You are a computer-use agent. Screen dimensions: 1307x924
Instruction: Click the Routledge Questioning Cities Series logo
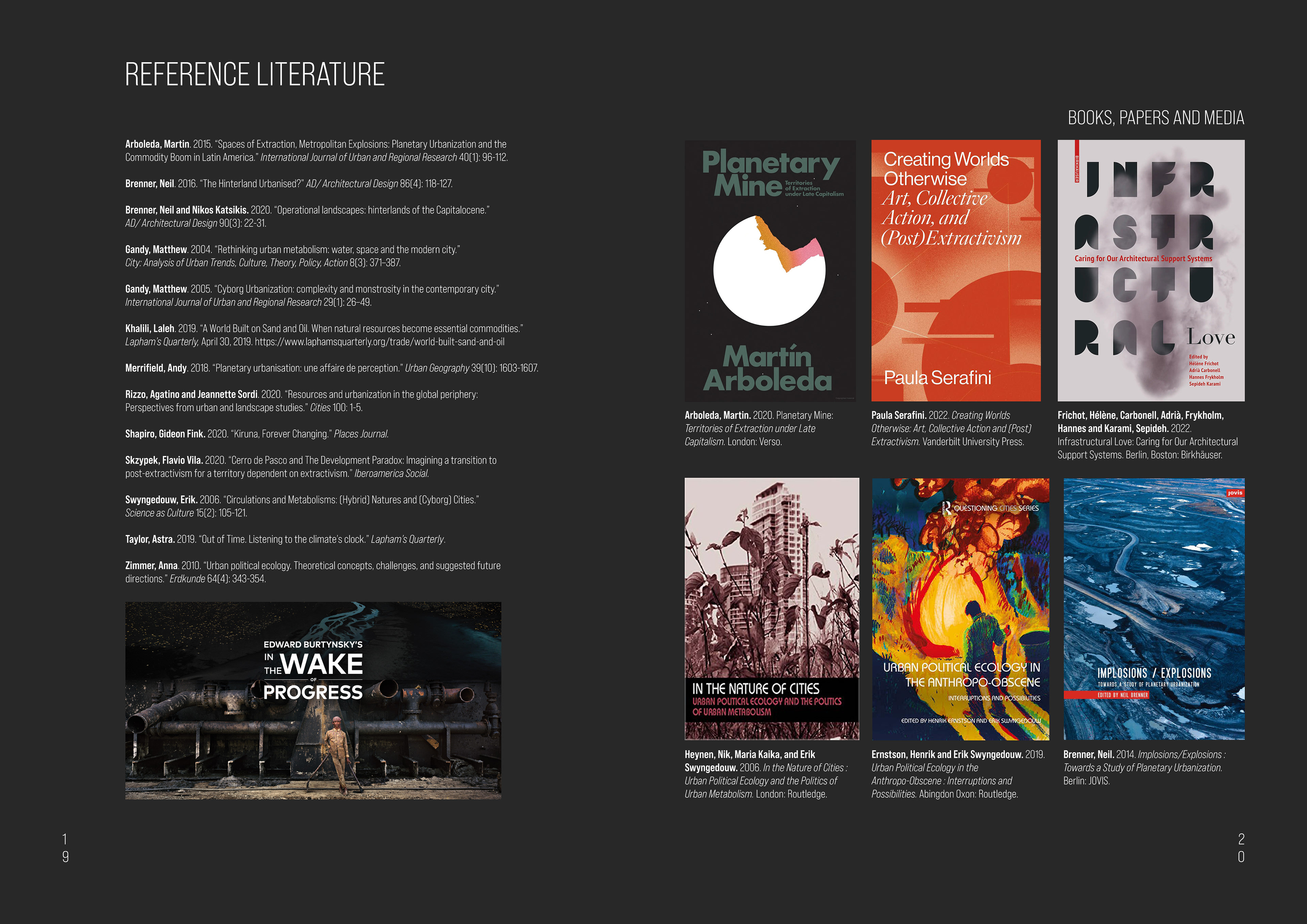[990, 508]
